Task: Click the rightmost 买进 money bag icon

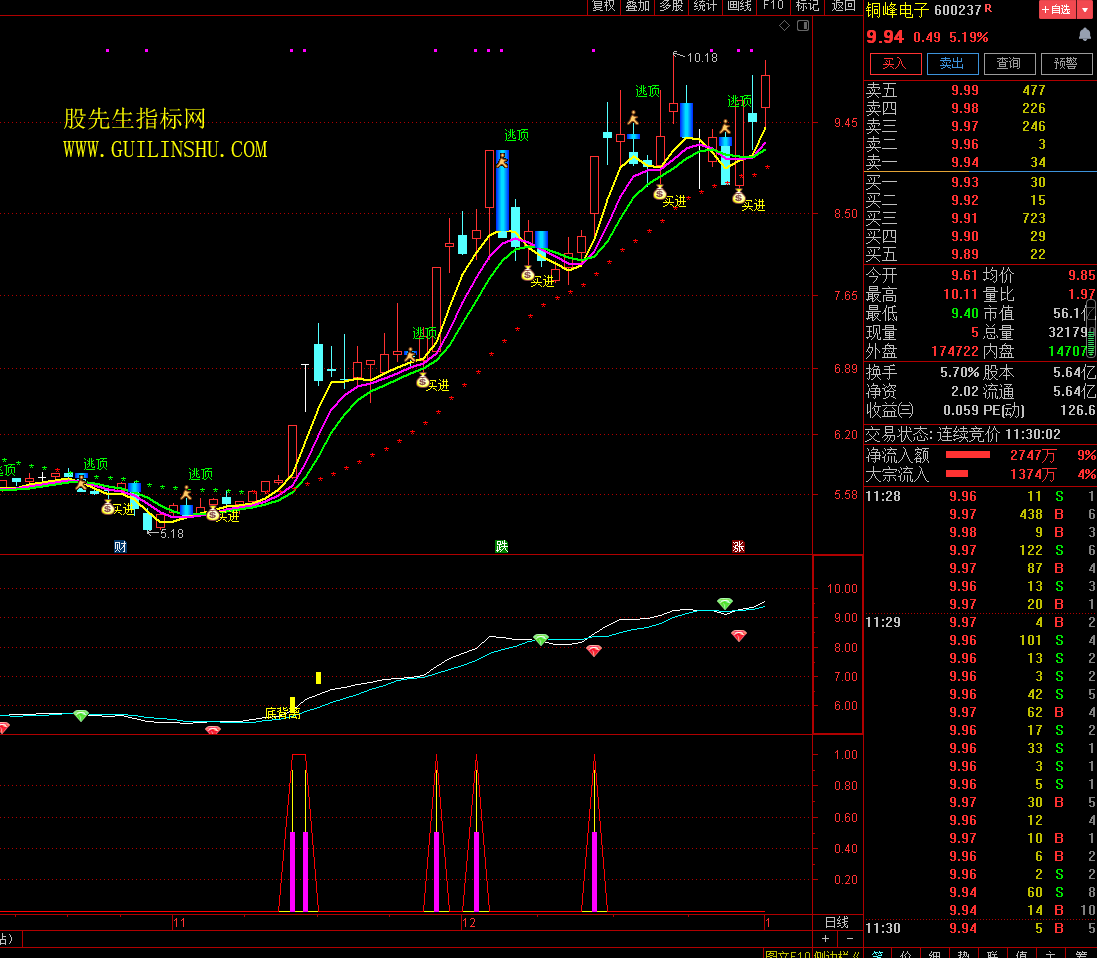Action: coord(739,197)
